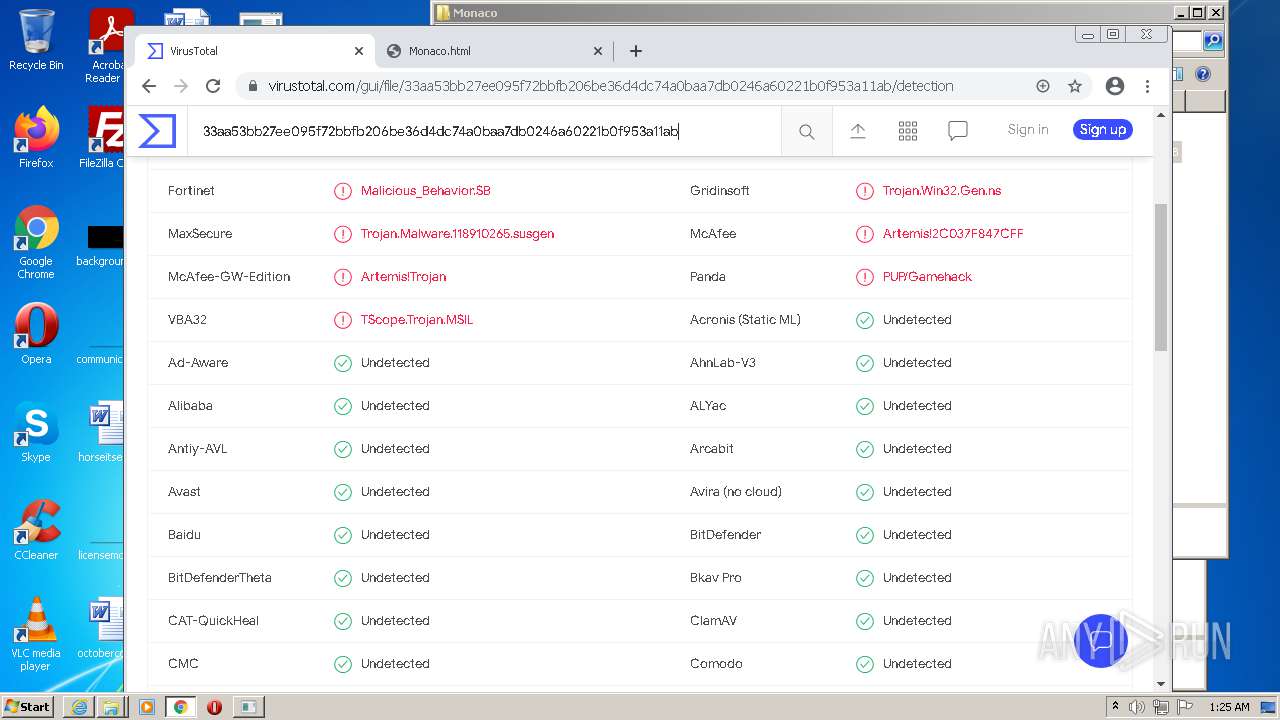The height and width of the screenshot is (720, 1280).
Task: Open CCleaner desktop icon
Action: tap(36, 530)
